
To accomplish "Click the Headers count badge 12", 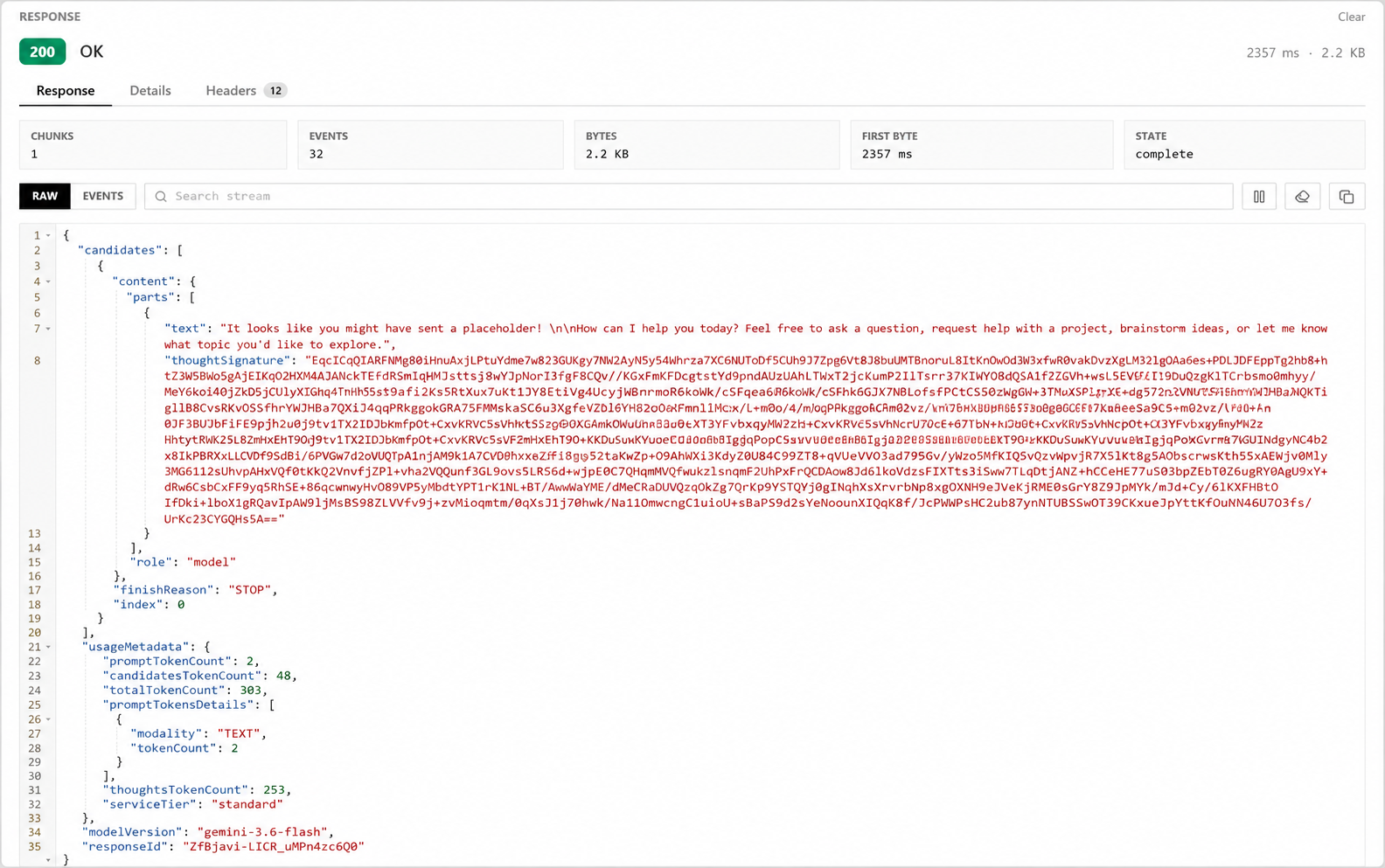I will click(x=275, y=91).
